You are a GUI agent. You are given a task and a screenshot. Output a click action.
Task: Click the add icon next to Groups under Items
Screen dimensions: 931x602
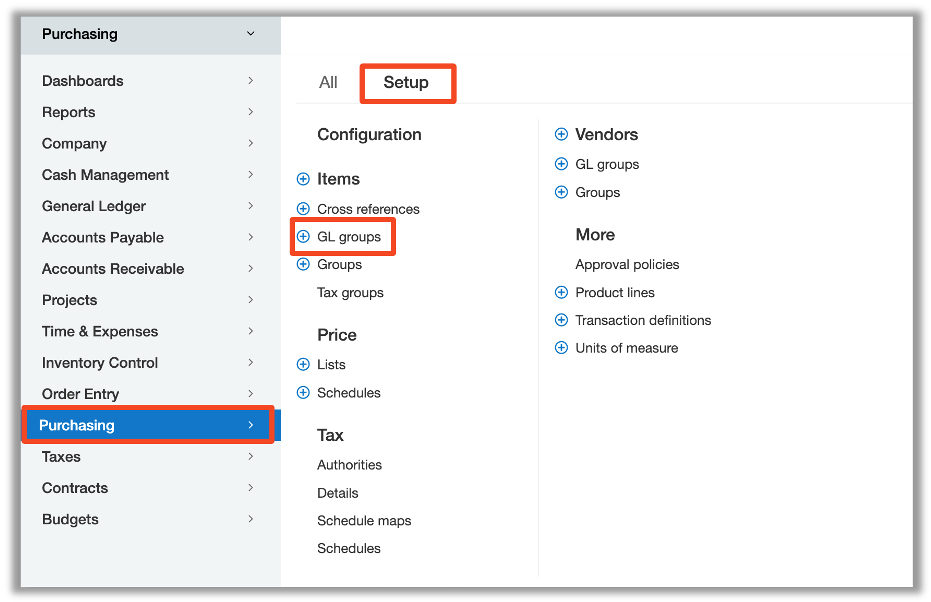pos(302,264)
